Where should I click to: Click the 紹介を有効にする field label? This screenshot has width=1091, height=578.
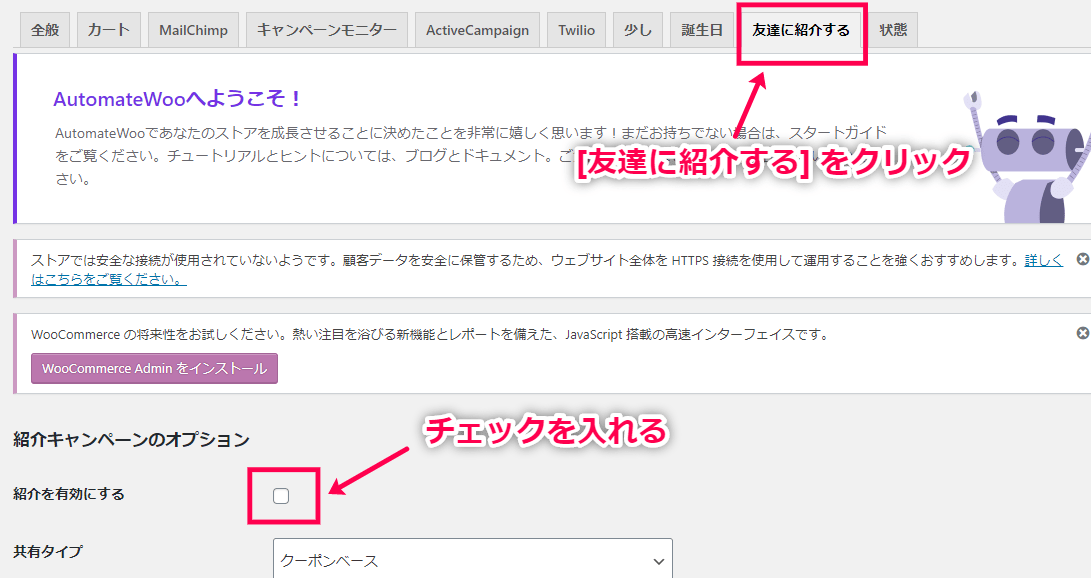pos(69,494)
